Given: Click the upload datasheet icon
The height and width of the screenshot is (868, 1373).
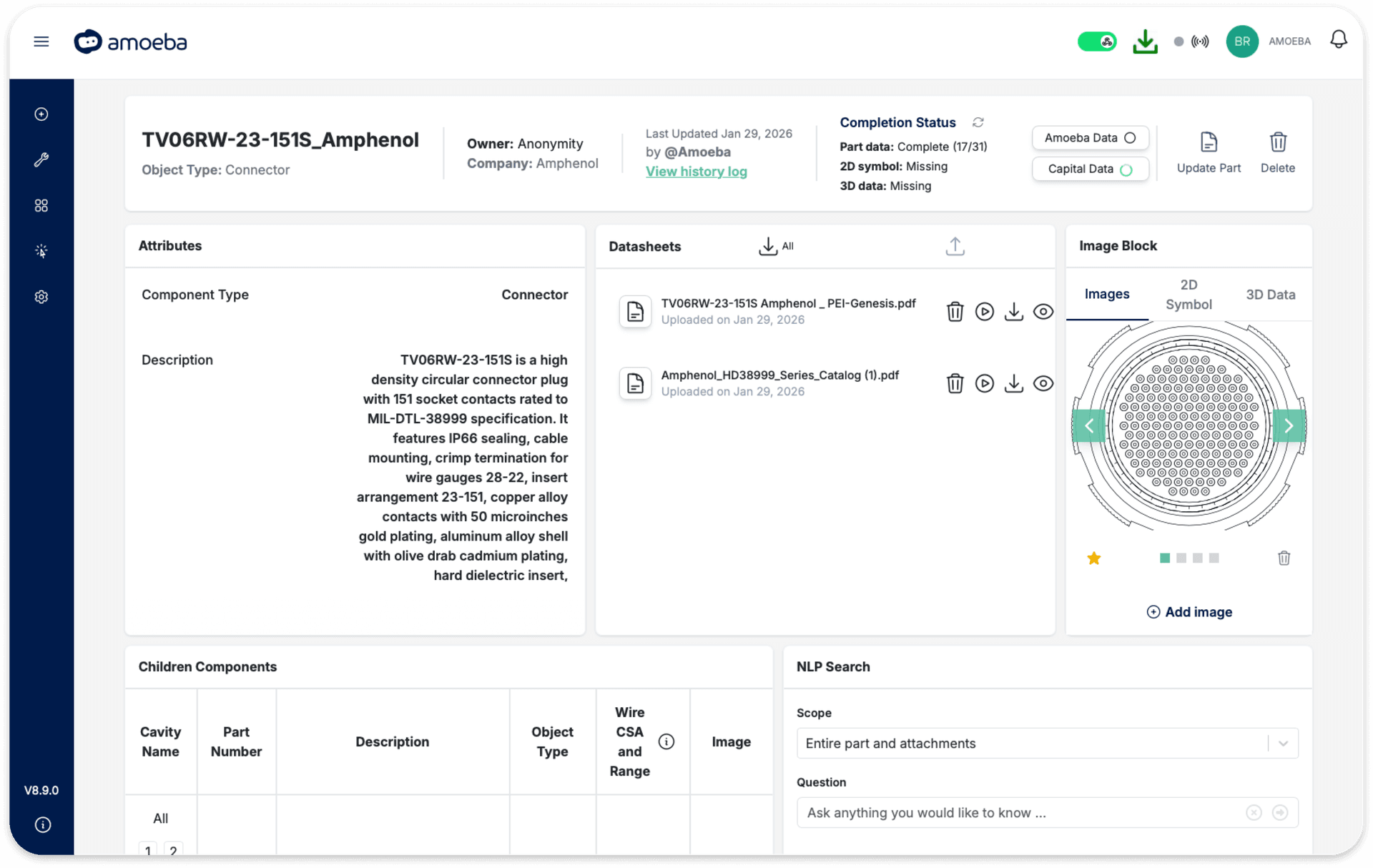Looking at the screenshot, I should pos(955,246).
